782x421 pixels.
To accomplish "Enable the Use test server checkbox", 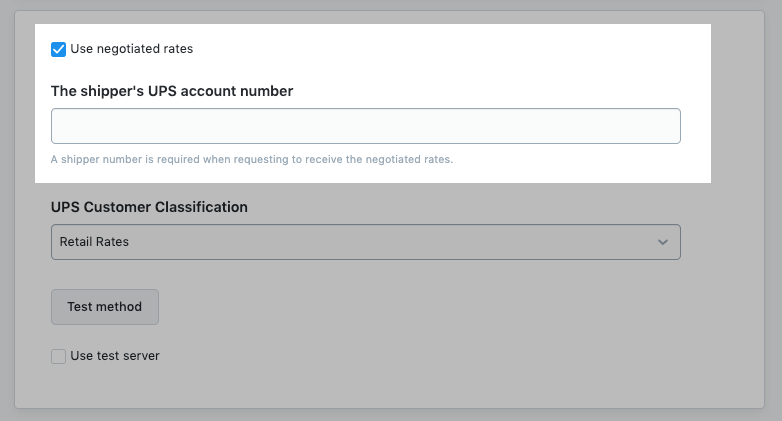I will [59, 356].
